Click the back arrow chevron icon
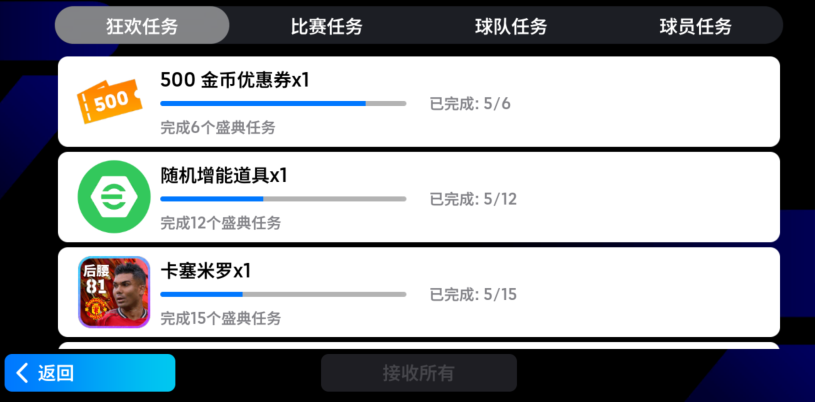 pyautogui.click(x=22, y=373)
